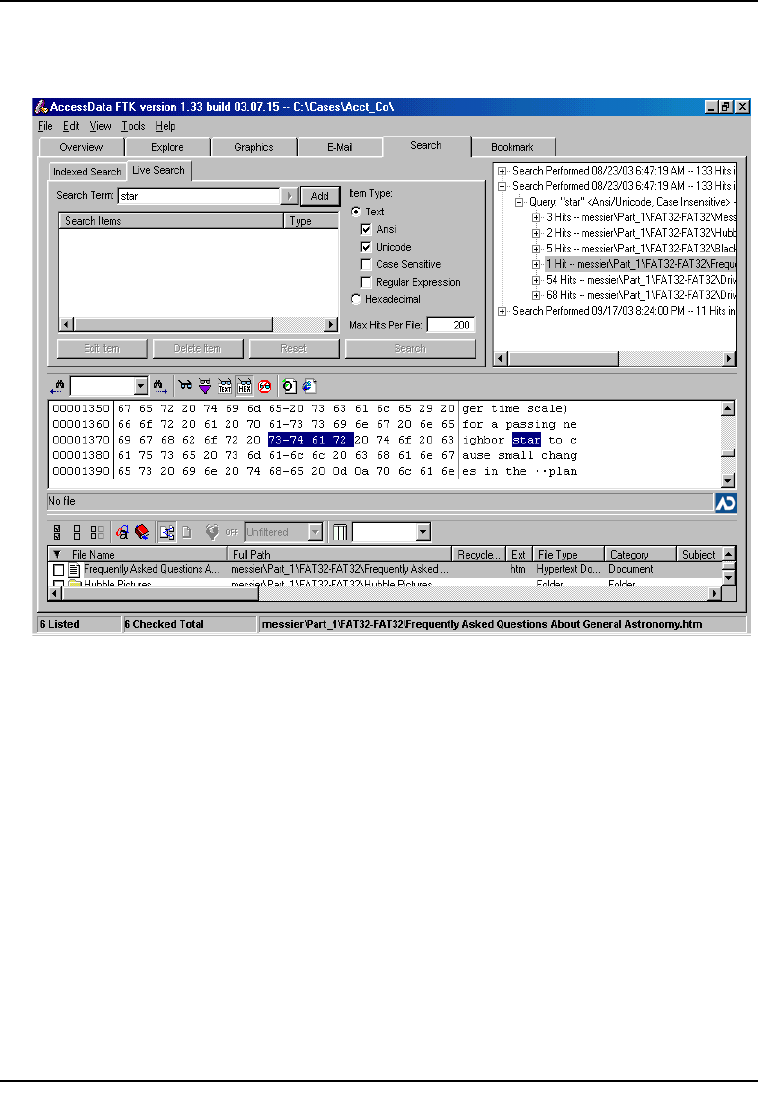758x1117 pixels.
Task: Click the FAQ document file icon
Action: (x=73, y=570)
